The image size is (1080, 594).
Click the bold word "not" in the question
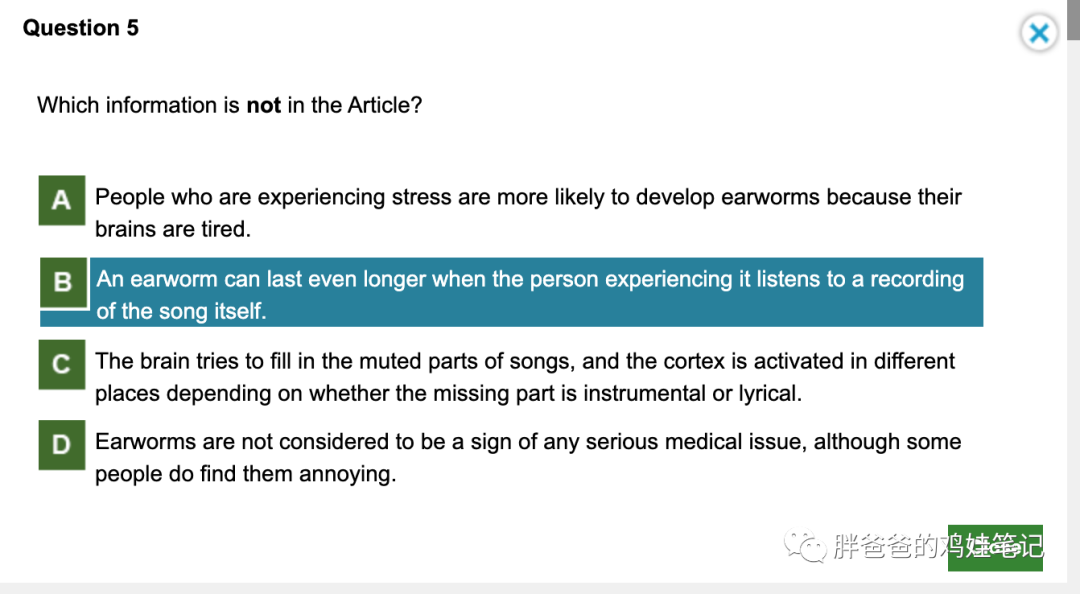(x=263, y=105)
